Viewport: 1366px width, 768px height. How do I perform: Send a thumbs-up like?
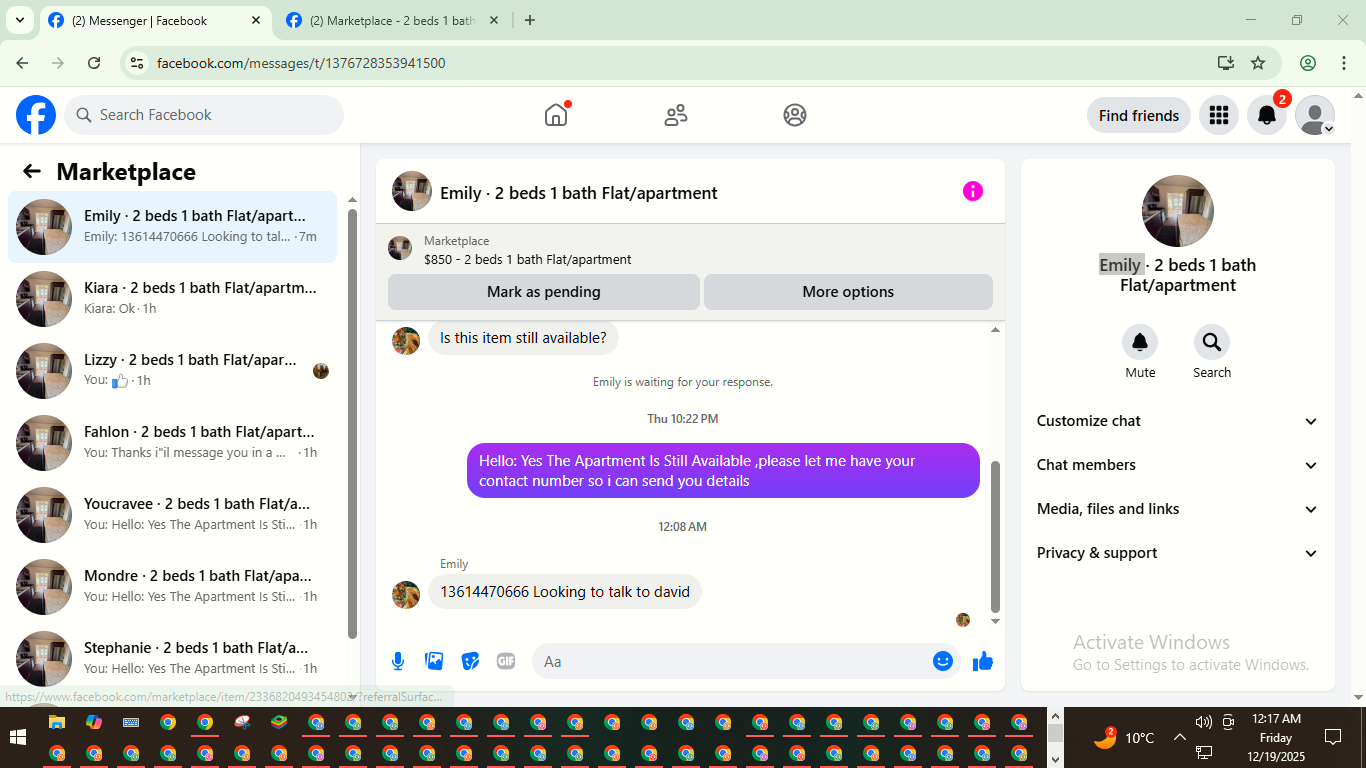(x=983, y=661)
